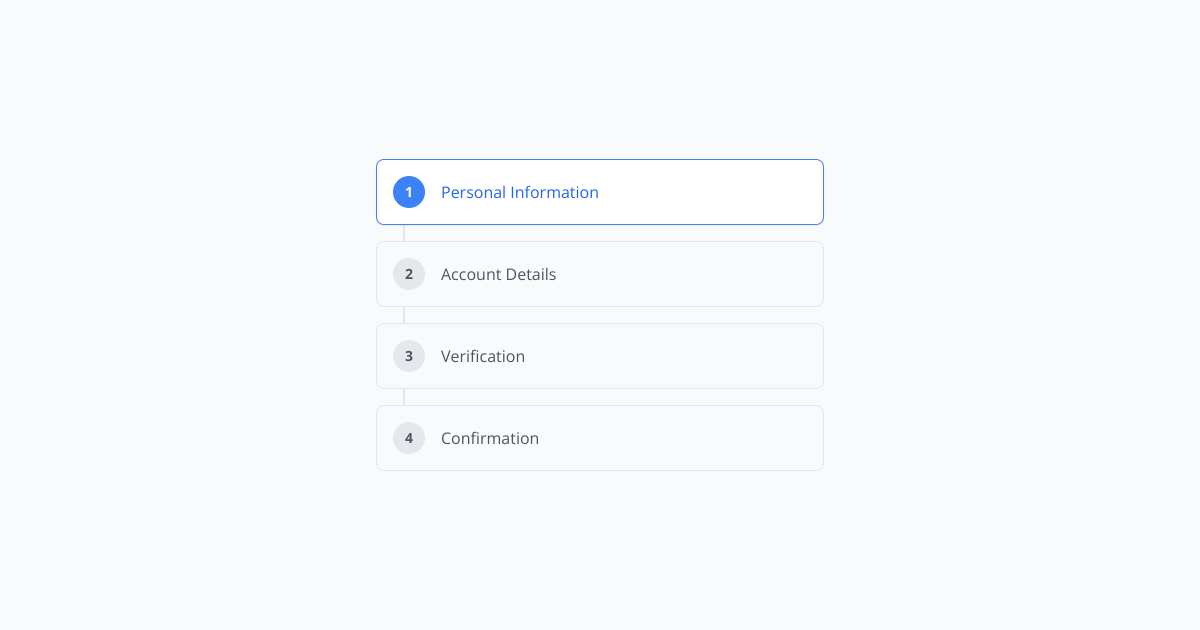Click the step 4 number badge
The width and height of the screenshot is (1200, 630).
[409, 438]
